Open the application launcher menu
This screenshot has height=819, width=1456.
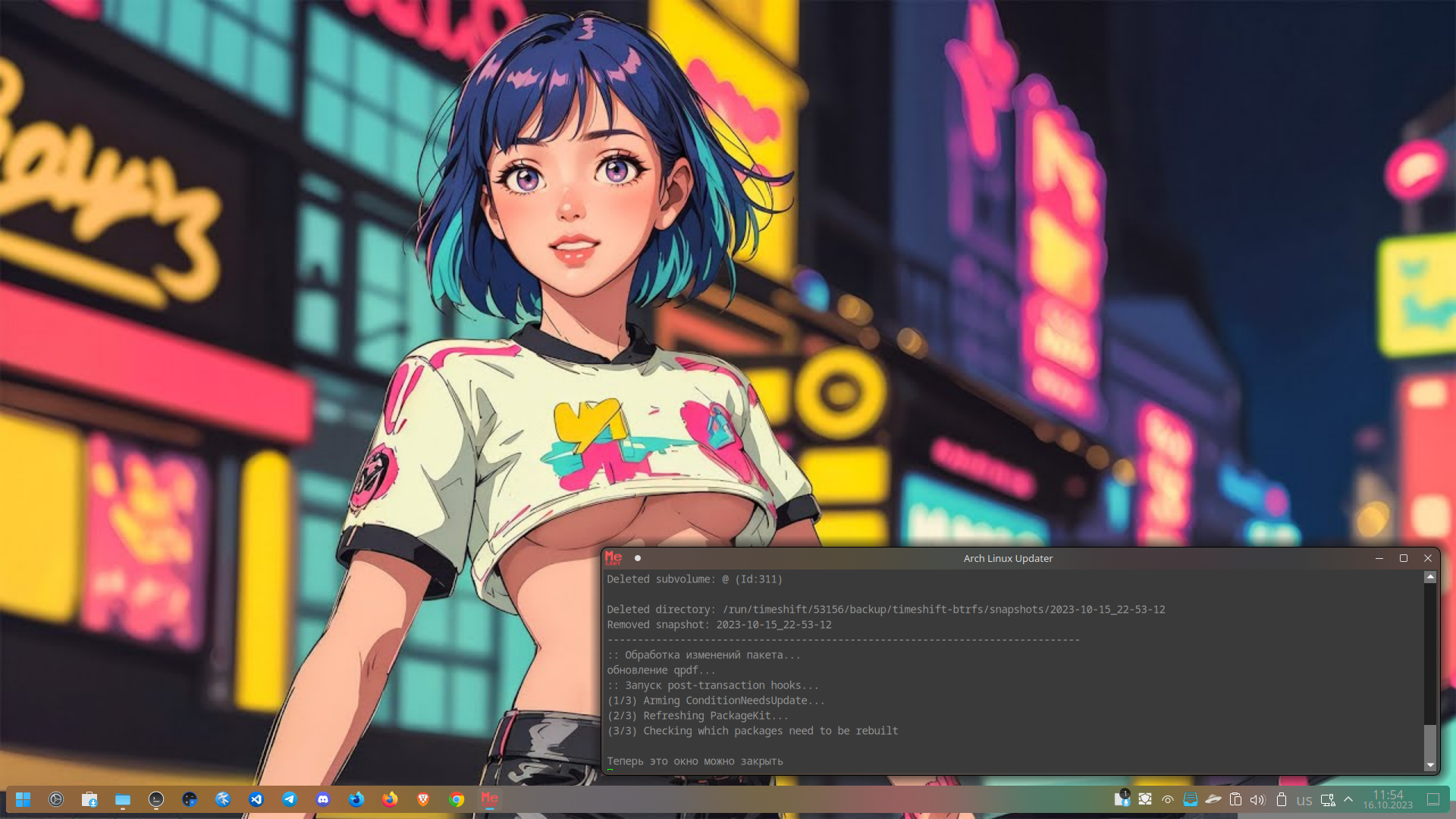(x=23, y=799)
